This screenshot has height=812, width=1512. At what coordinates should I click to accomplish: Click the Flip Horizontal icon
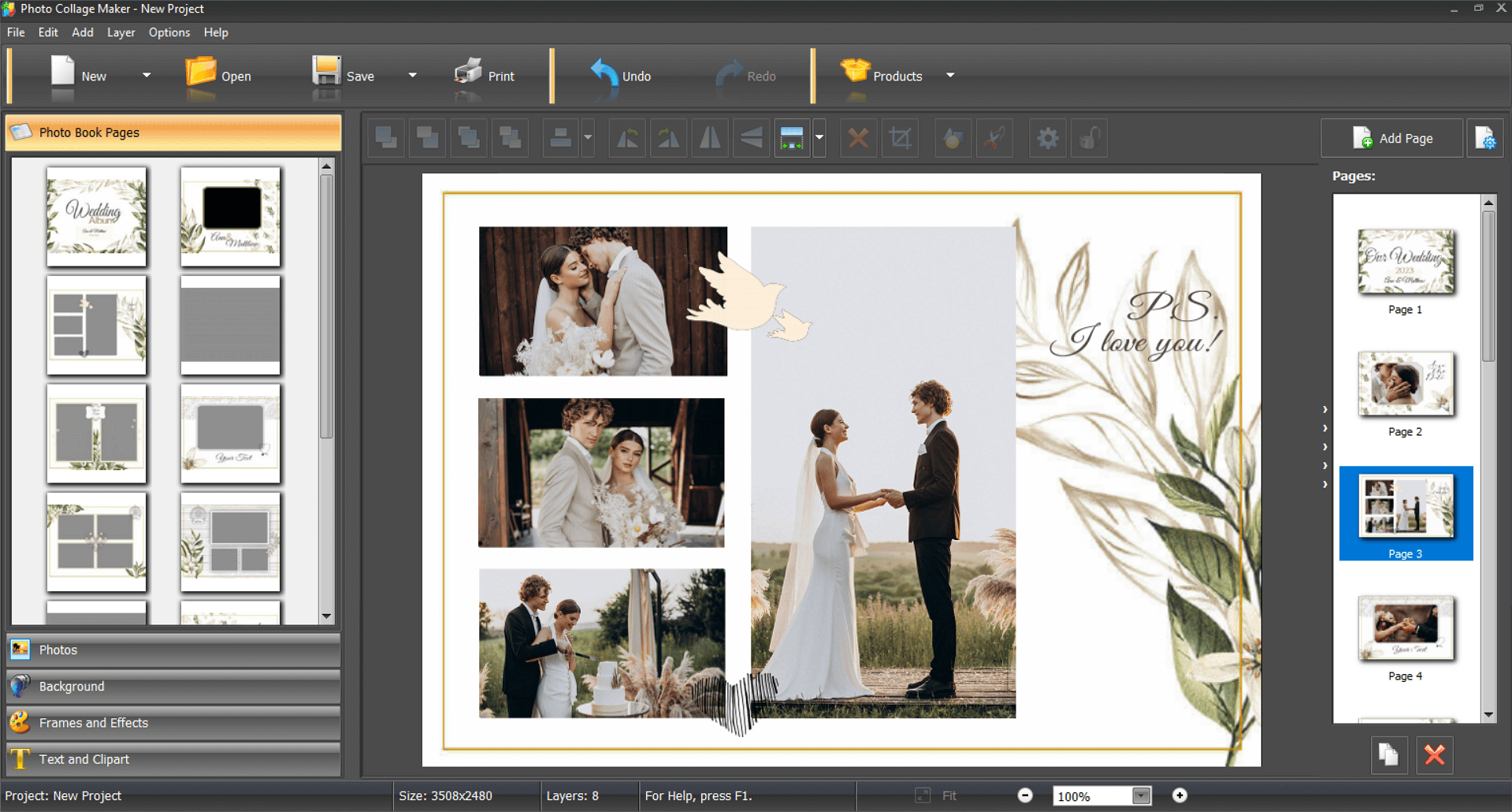tap(709, 138)
